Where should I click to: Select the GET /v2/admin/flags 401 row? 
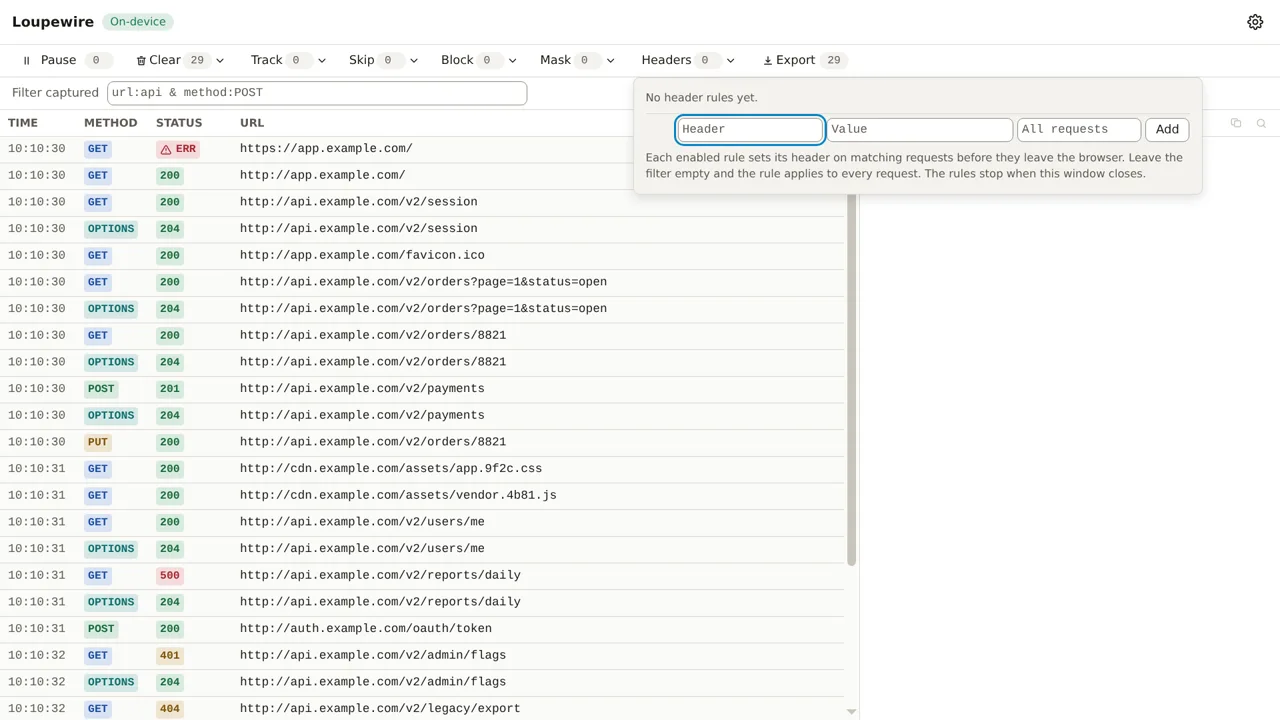click(x=422, y=656)
